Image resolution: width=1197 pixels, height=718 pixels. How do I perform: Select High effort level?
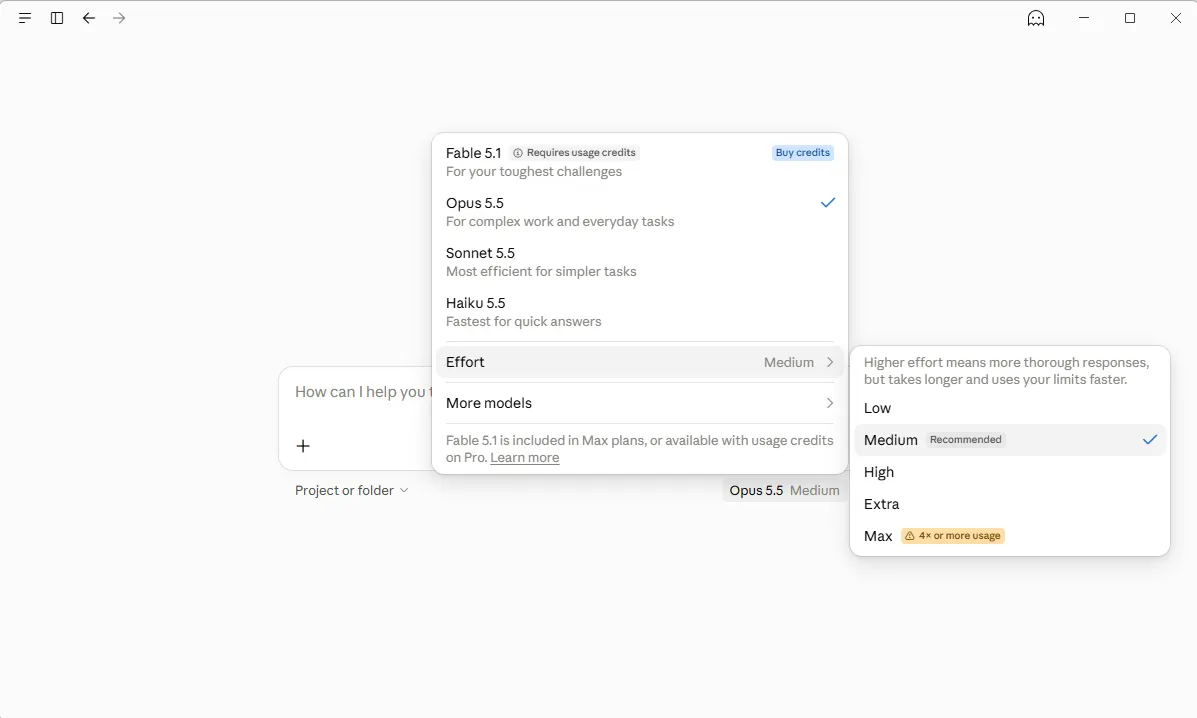(x=1009, y=472)
